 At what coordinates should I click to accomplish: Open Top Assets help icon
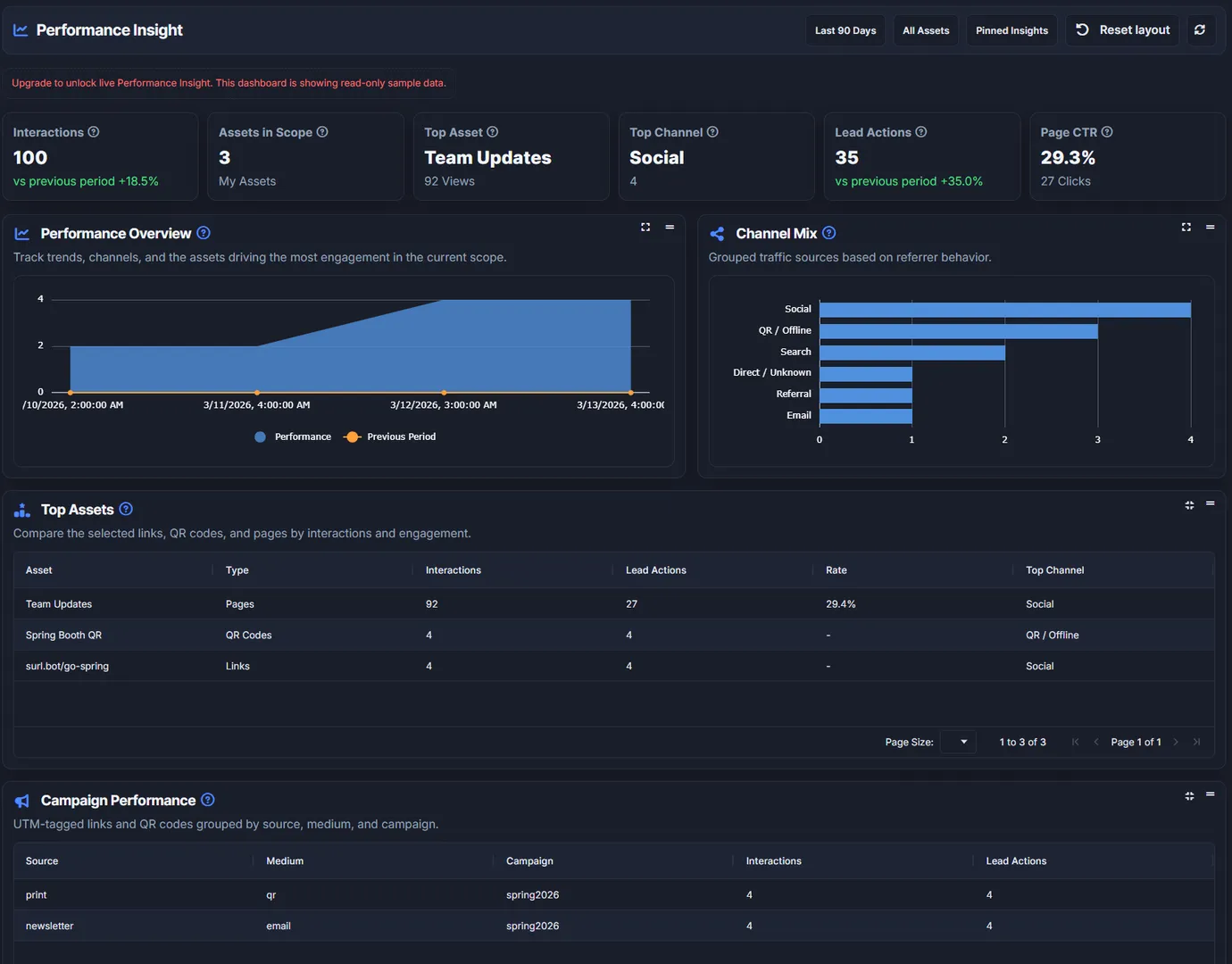[126, 509]
